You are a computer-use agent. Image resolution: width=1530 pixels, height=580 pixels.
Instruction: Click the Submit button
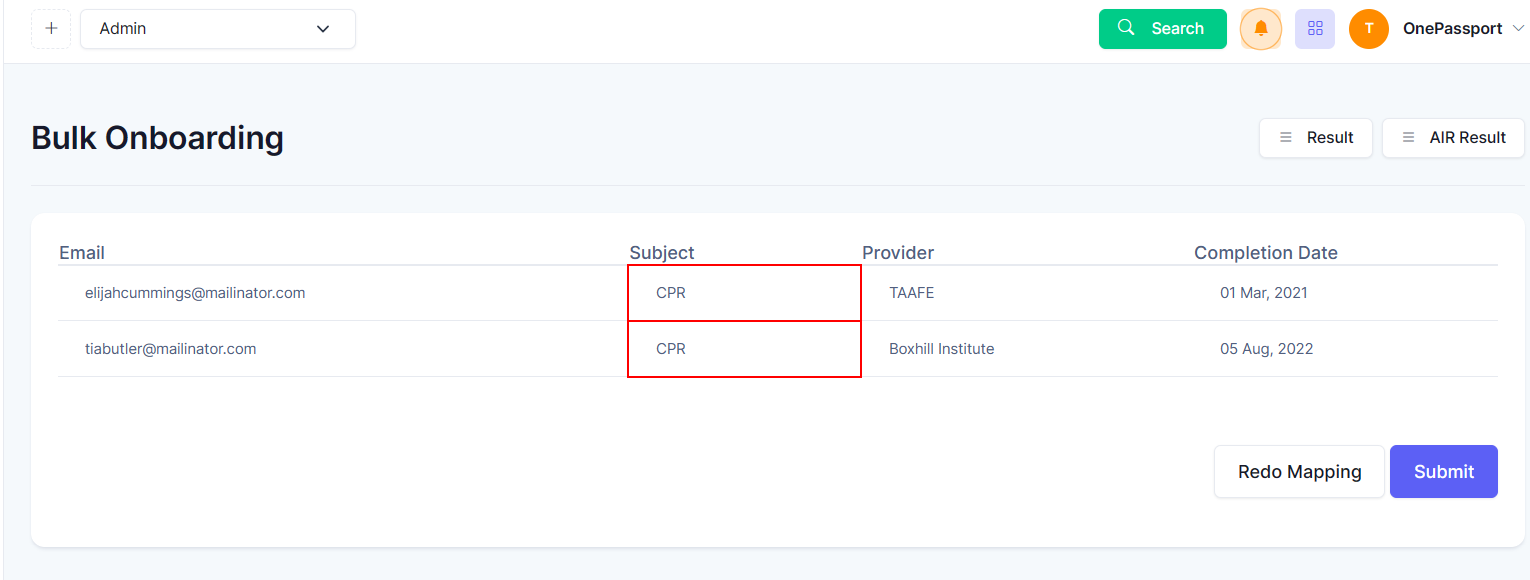1444,472
